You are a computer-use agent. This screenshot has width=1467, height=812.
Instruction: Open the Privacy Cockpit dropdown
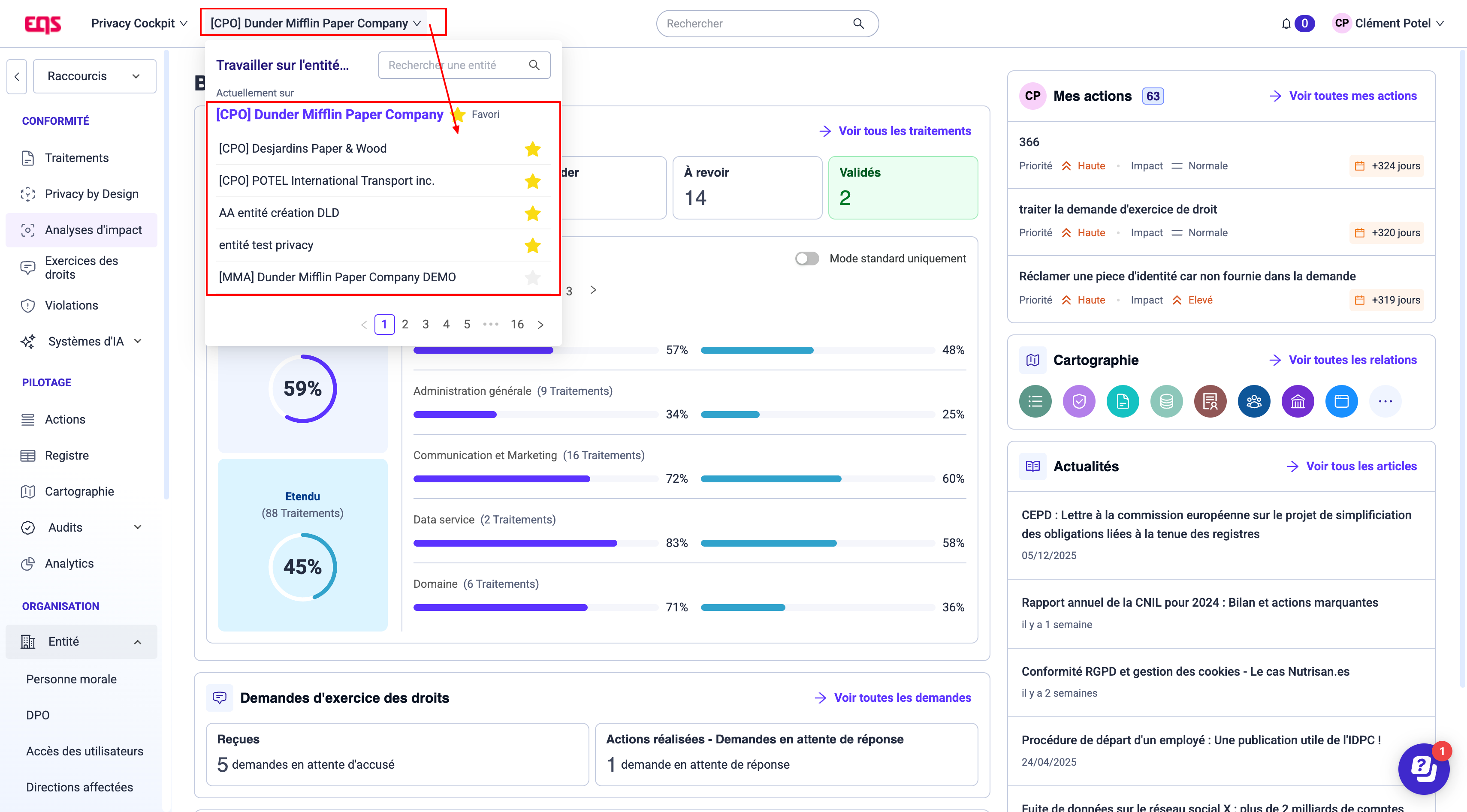(x=139, y=24)
